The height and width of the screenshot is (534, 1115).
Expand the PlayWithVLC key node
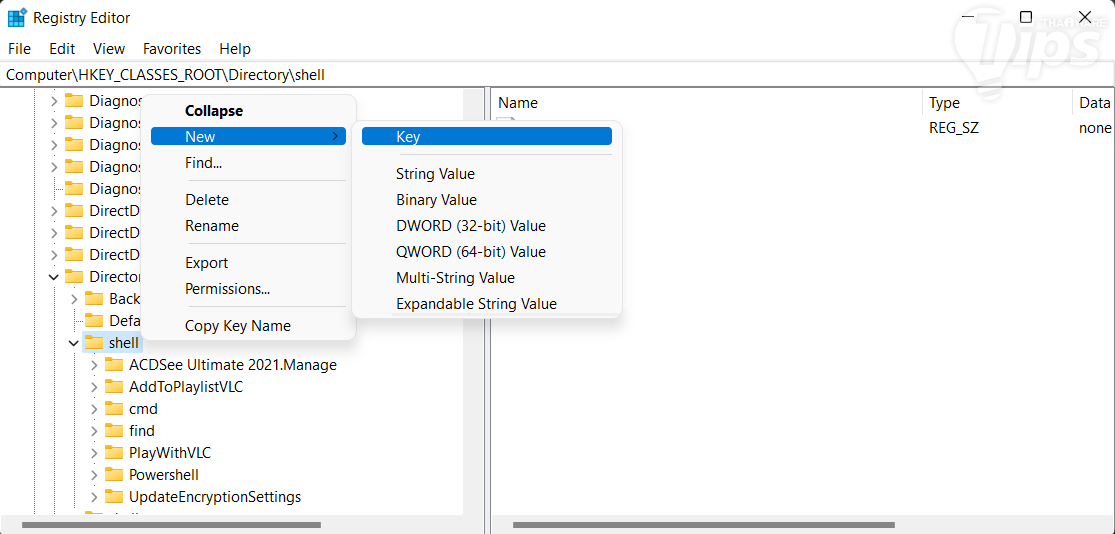click(94, 453)
